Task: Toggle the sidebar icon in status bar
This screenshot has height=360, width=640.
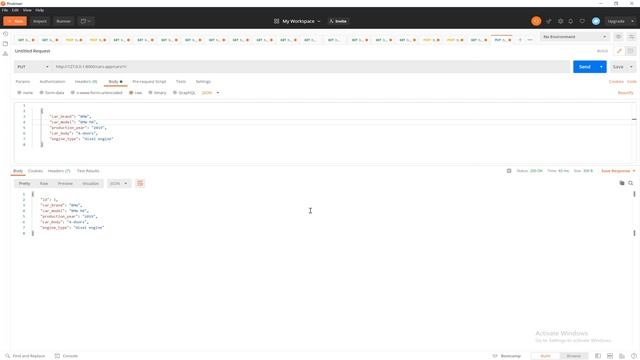Action: click(x=598, y=356)
